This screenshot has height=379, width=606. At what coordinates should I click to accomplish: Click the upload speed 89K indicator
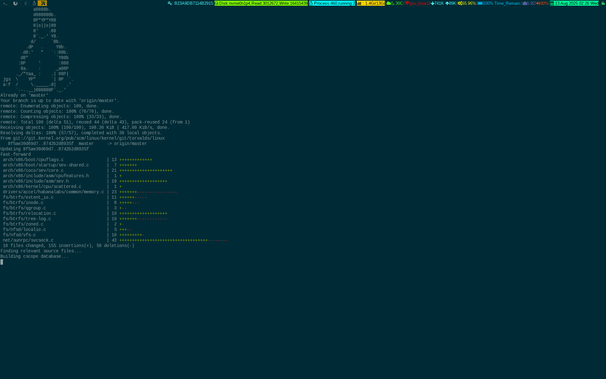pyautogui.click(x=451, y=3)
